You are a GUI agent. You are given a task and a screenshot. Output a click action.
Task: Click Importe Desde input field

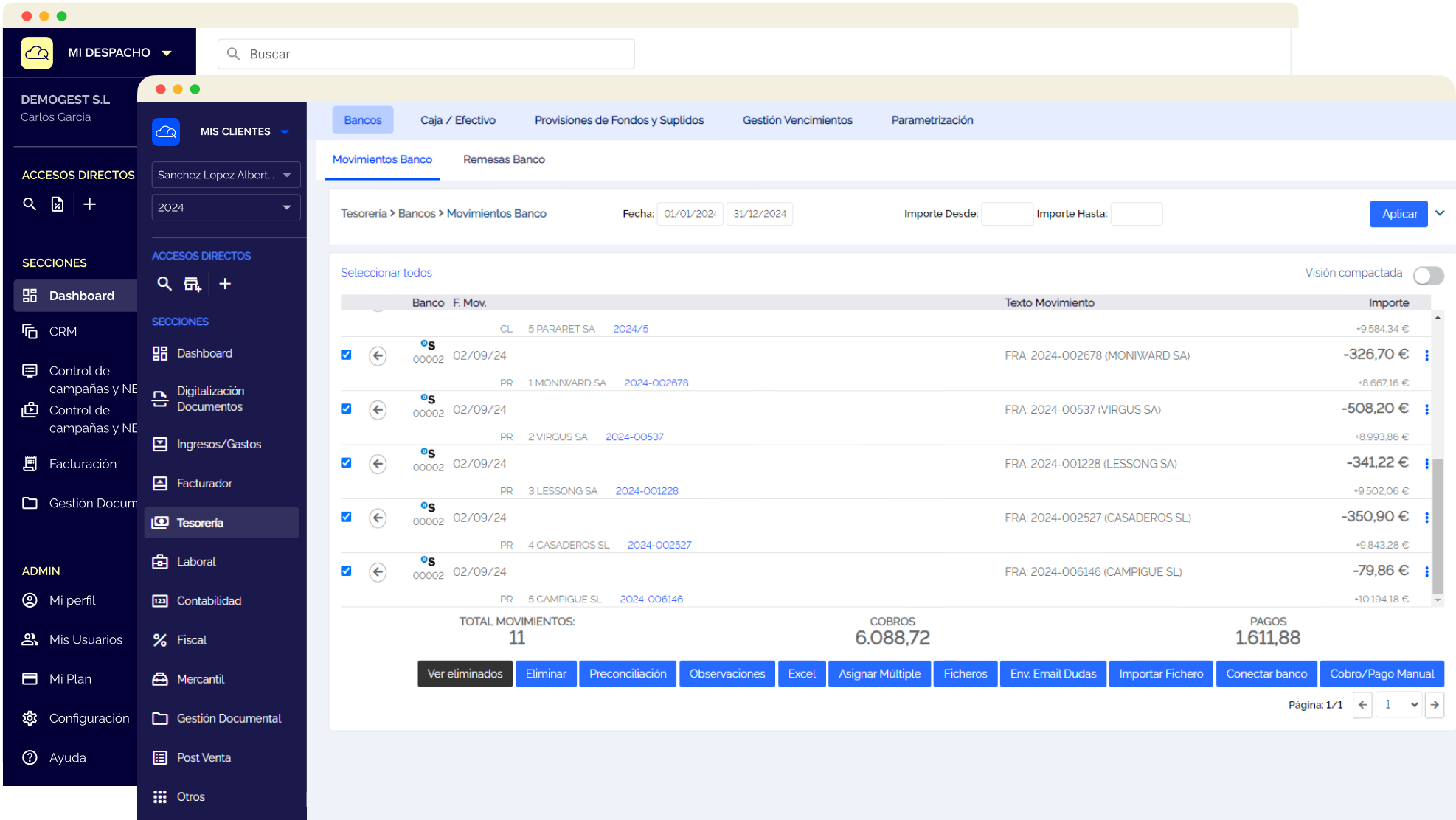coord(1007,214)
